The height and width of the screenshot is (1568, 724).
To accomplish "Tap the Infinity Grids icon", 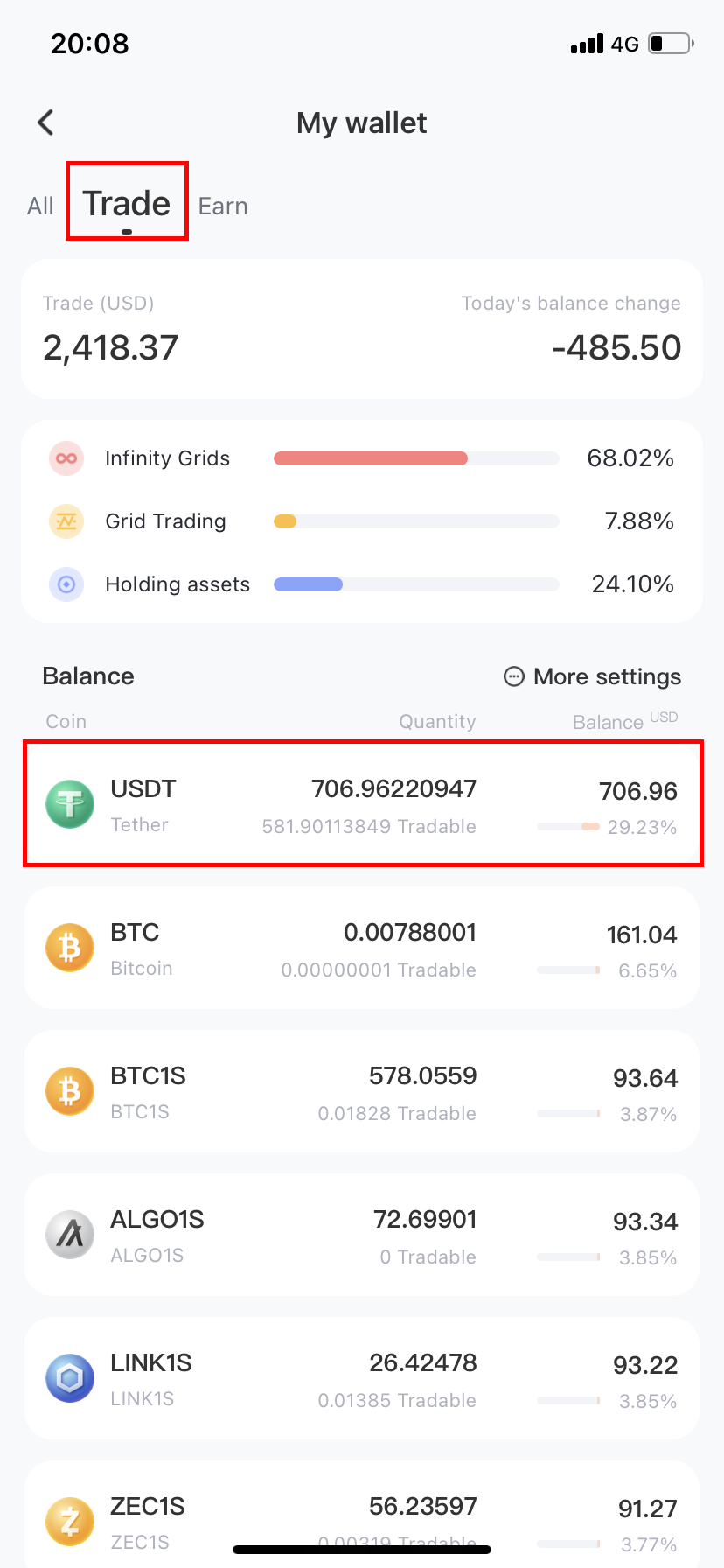I will [66, 458].
